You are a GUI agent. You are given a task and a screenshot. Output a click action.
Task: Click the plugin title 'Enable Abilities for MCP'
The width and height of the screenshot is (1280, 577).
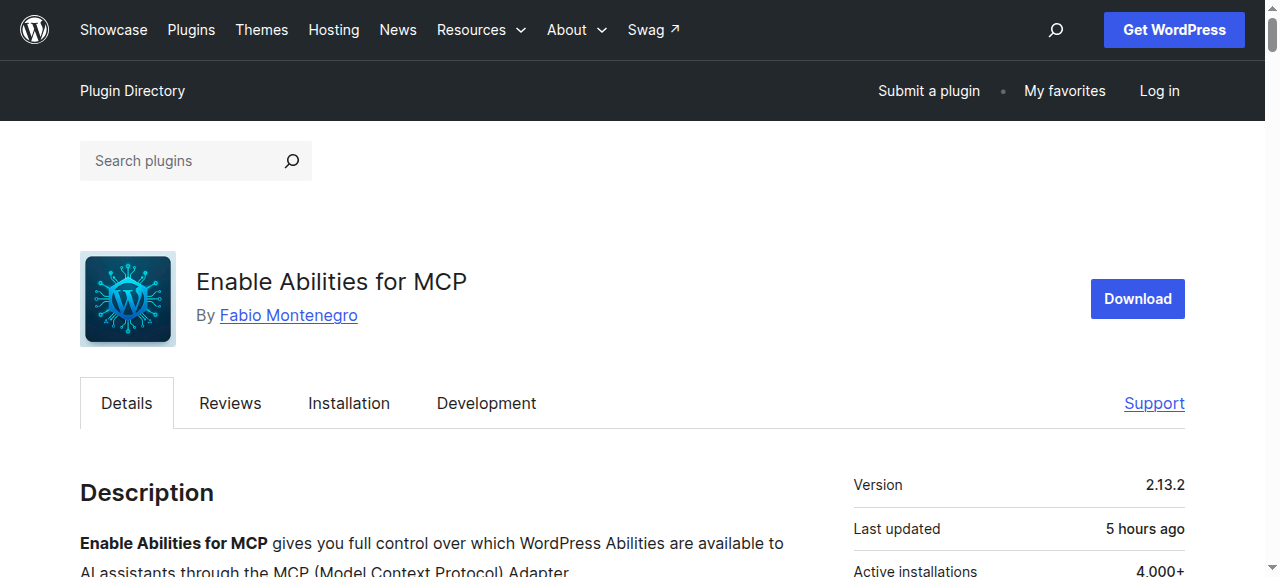(332, 282)
